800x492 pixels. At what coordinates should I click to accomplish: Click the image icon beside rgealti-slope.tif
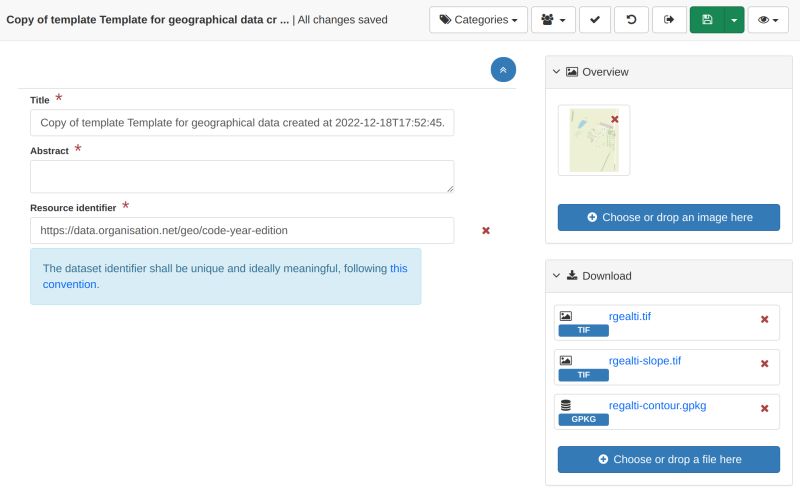pyautogui.click(x=566, y=361)
